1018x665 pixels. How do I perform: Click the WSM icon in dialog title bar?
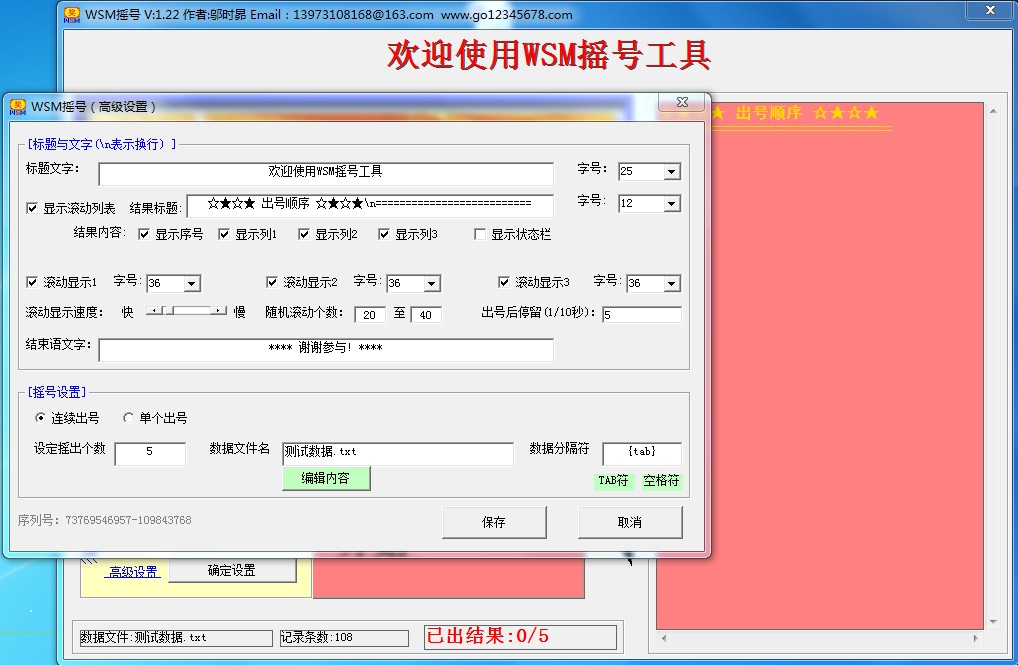17,106
